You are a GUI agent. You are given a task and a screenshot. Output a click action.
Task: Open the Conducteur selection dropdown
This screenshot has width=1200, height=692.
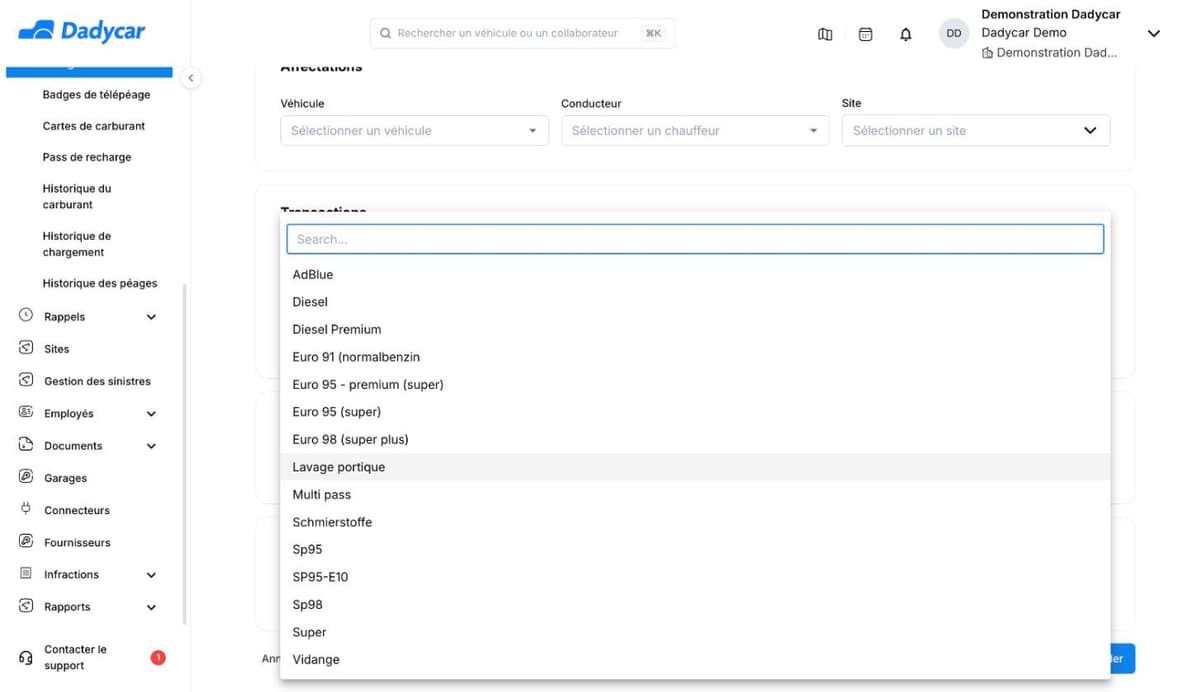click(695, 131)
